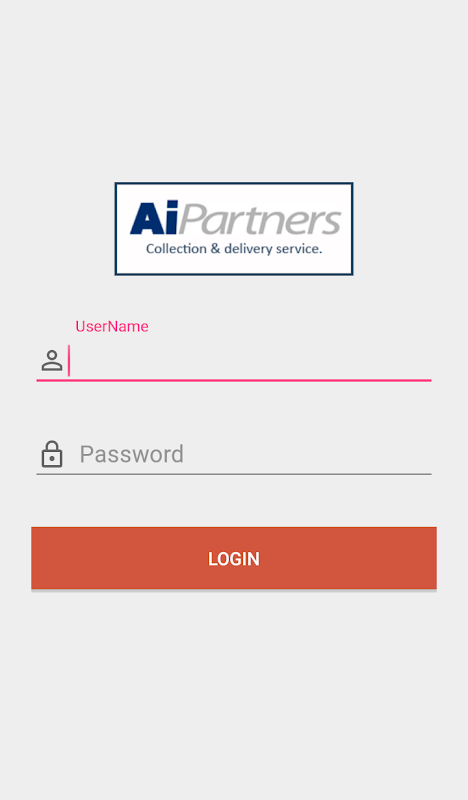
Task: Click the word "delivery" in the logo
Action: point(248,249)
